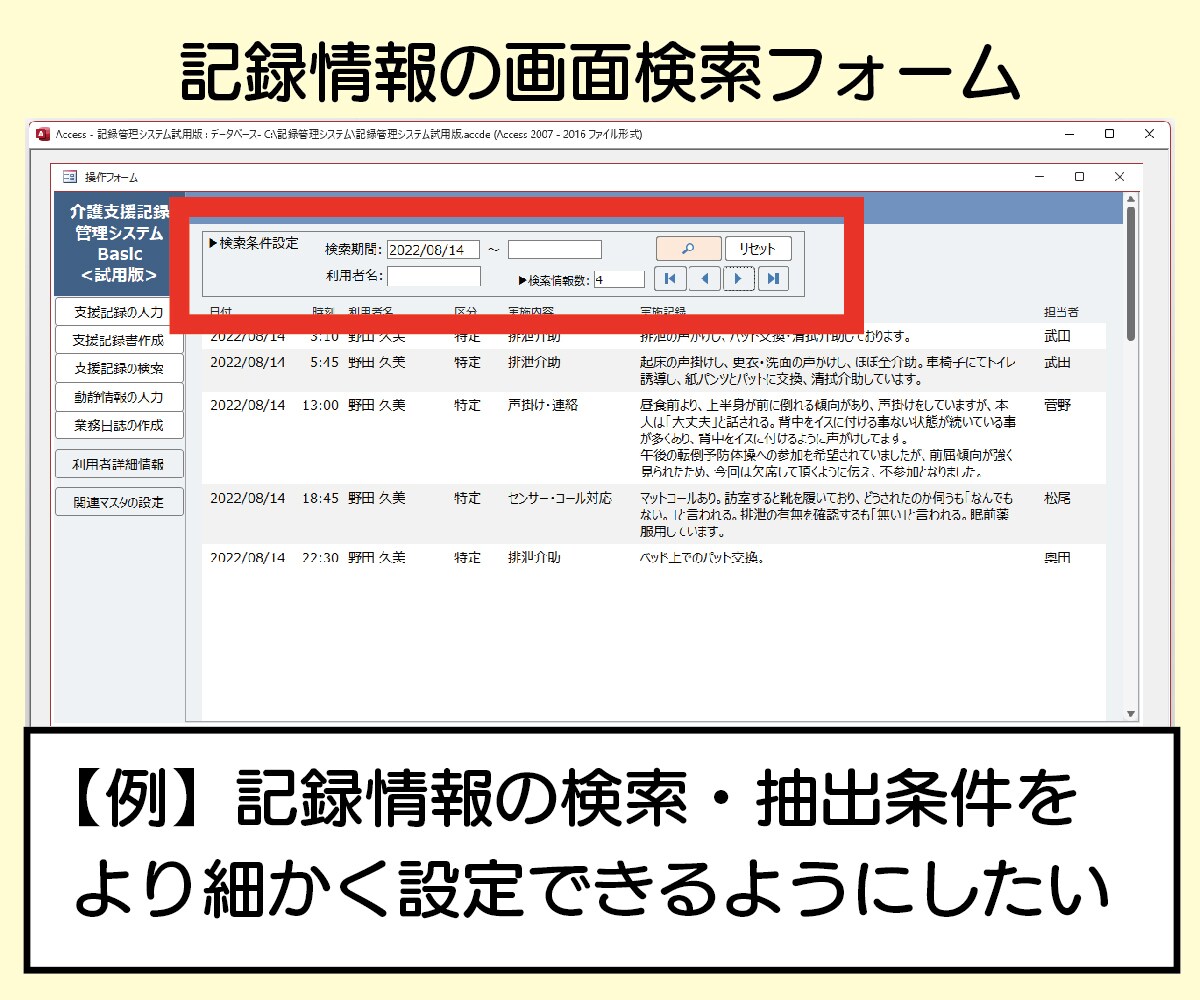Open 利用者詳細情報 from the sidebar
Screen dimensions: 1200x1000
(120, 464)
